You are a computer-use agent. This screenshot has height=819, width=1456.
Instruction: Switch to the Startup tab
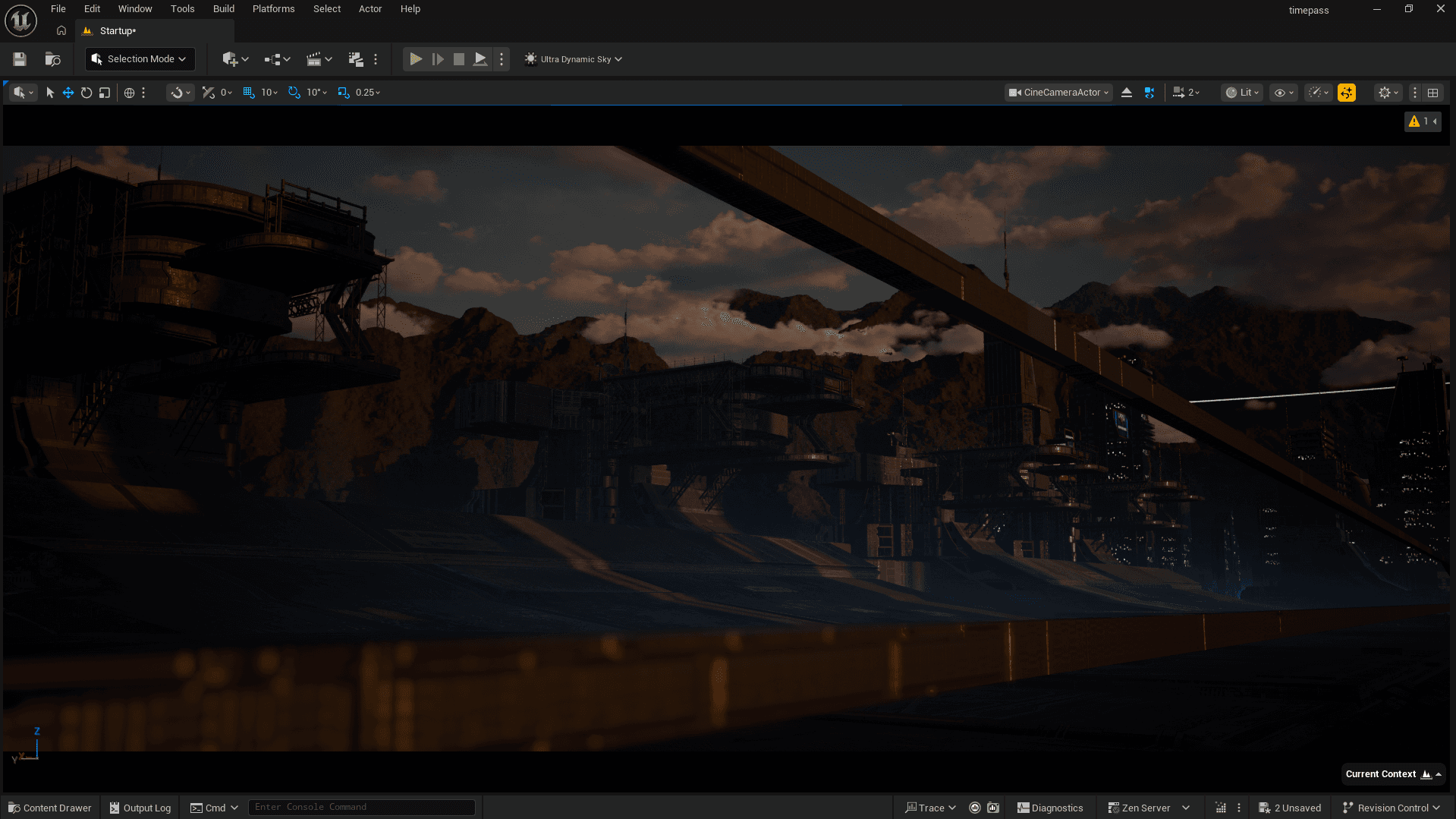click(117, 30)
